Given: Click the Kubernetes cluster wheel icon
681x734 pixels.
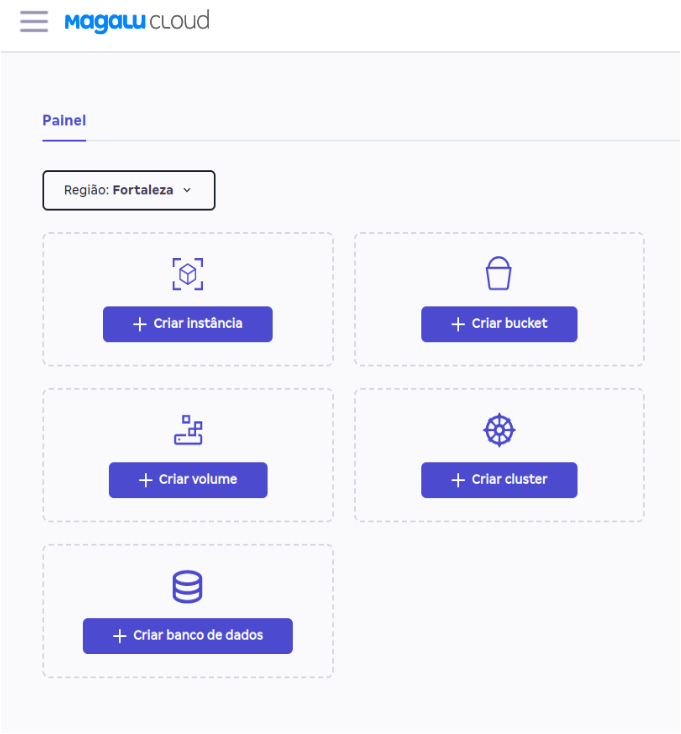Looking at the screenshot, I should (499, 430).
